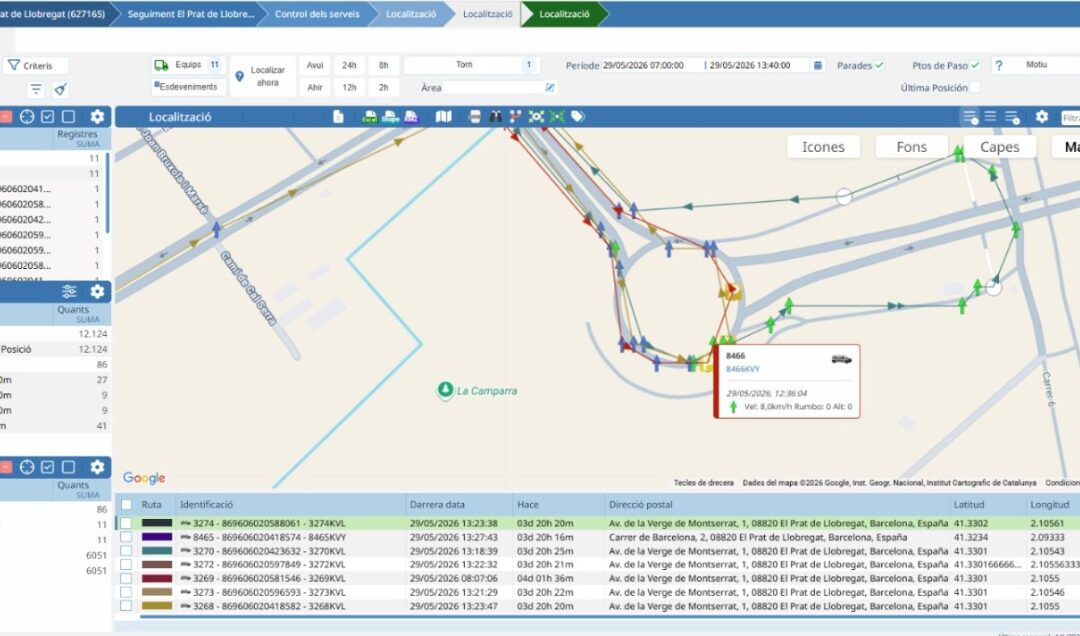Select the Control dels serveis breadcrumb
Screen dimensions: 1080x636
317,14
